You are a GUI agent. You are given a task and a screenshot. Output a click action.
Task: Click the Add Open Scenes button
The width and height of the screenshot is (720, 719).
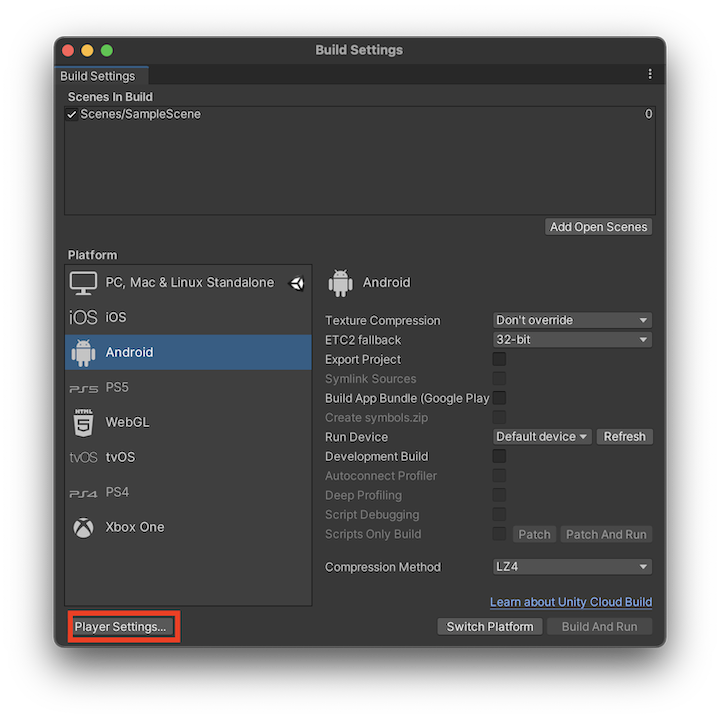(598, 227)
